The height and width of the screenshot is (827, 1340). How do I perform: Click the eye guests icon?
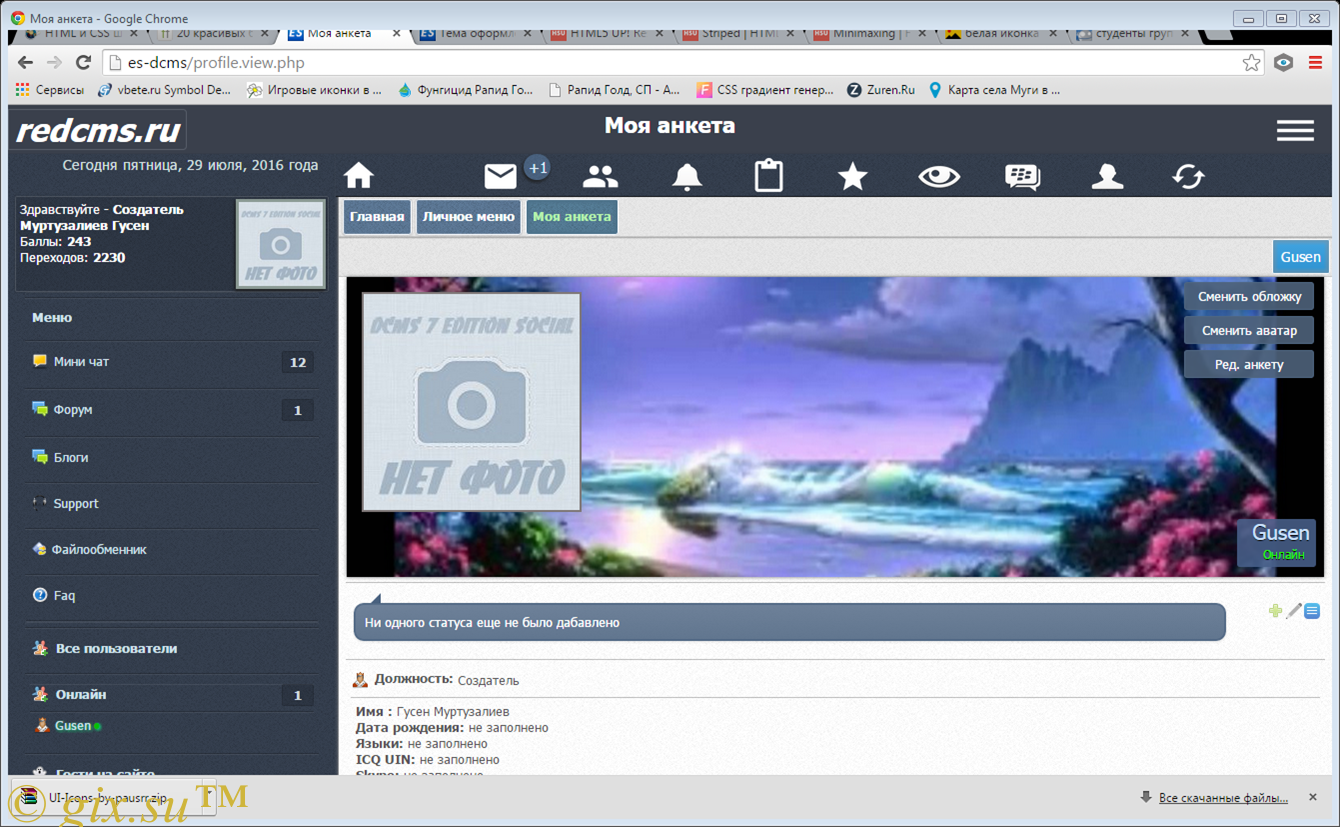[x=939, y=177]
